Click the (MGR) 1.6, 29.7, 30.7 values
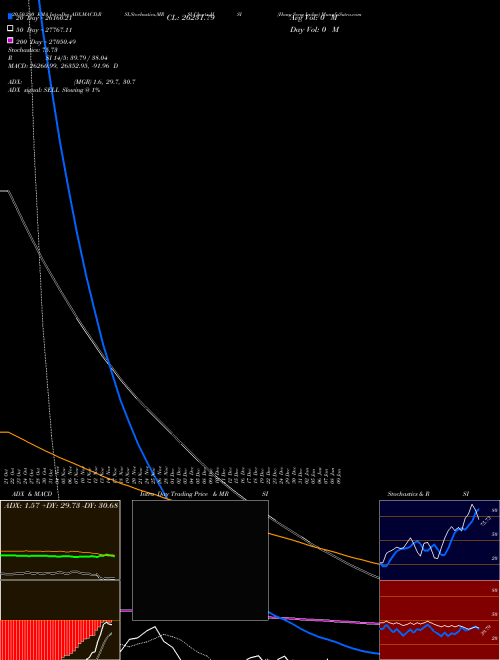Screen dimensions: 500x660 tap(105, 82)
